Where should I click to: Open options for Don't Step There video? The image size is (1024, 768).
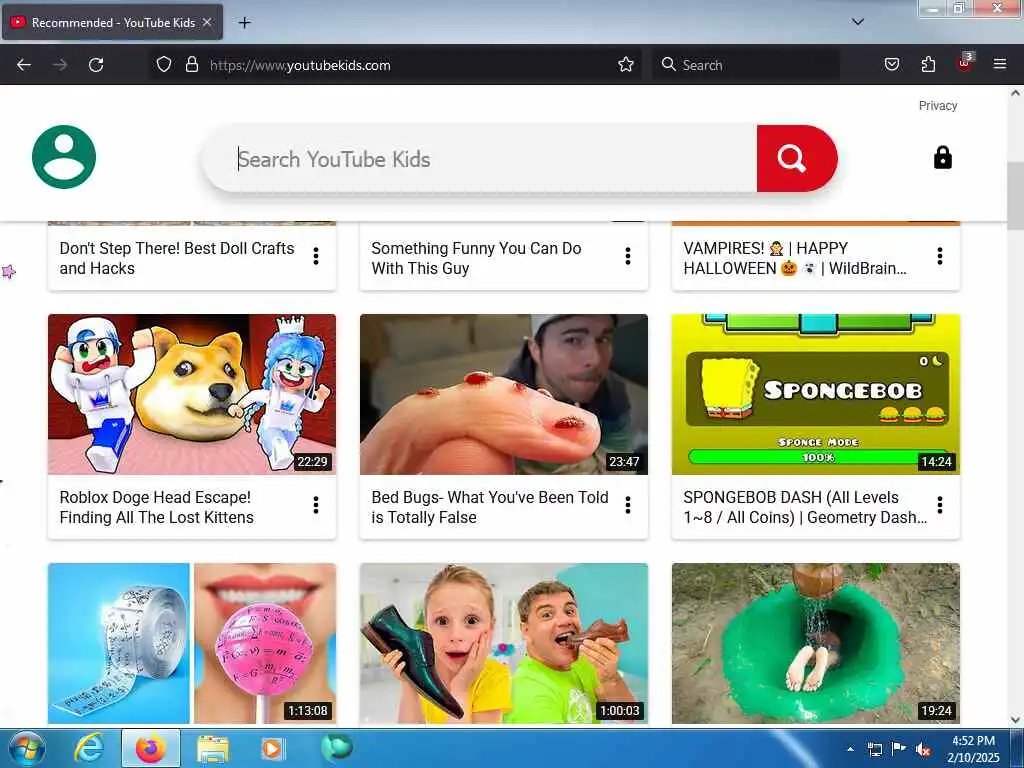pyautogui.click(x=316, y=256)
